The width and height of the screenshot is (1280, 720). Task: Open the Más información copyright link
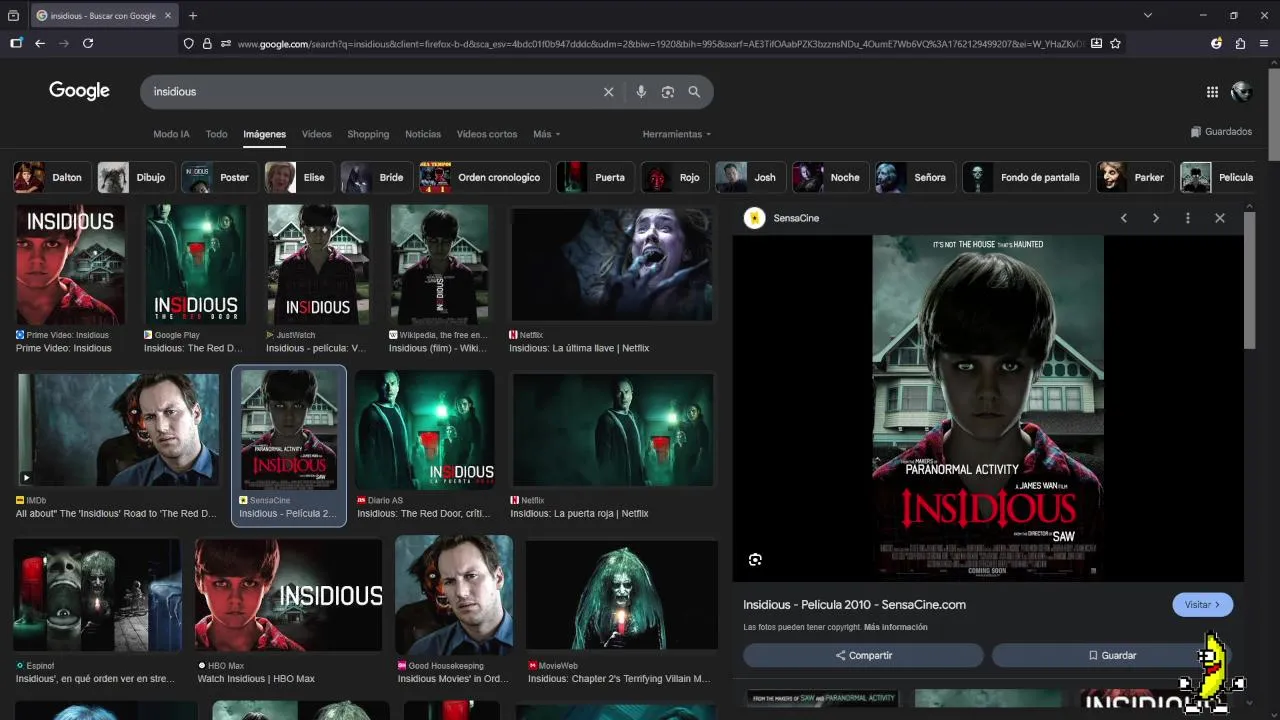[896, 627]
